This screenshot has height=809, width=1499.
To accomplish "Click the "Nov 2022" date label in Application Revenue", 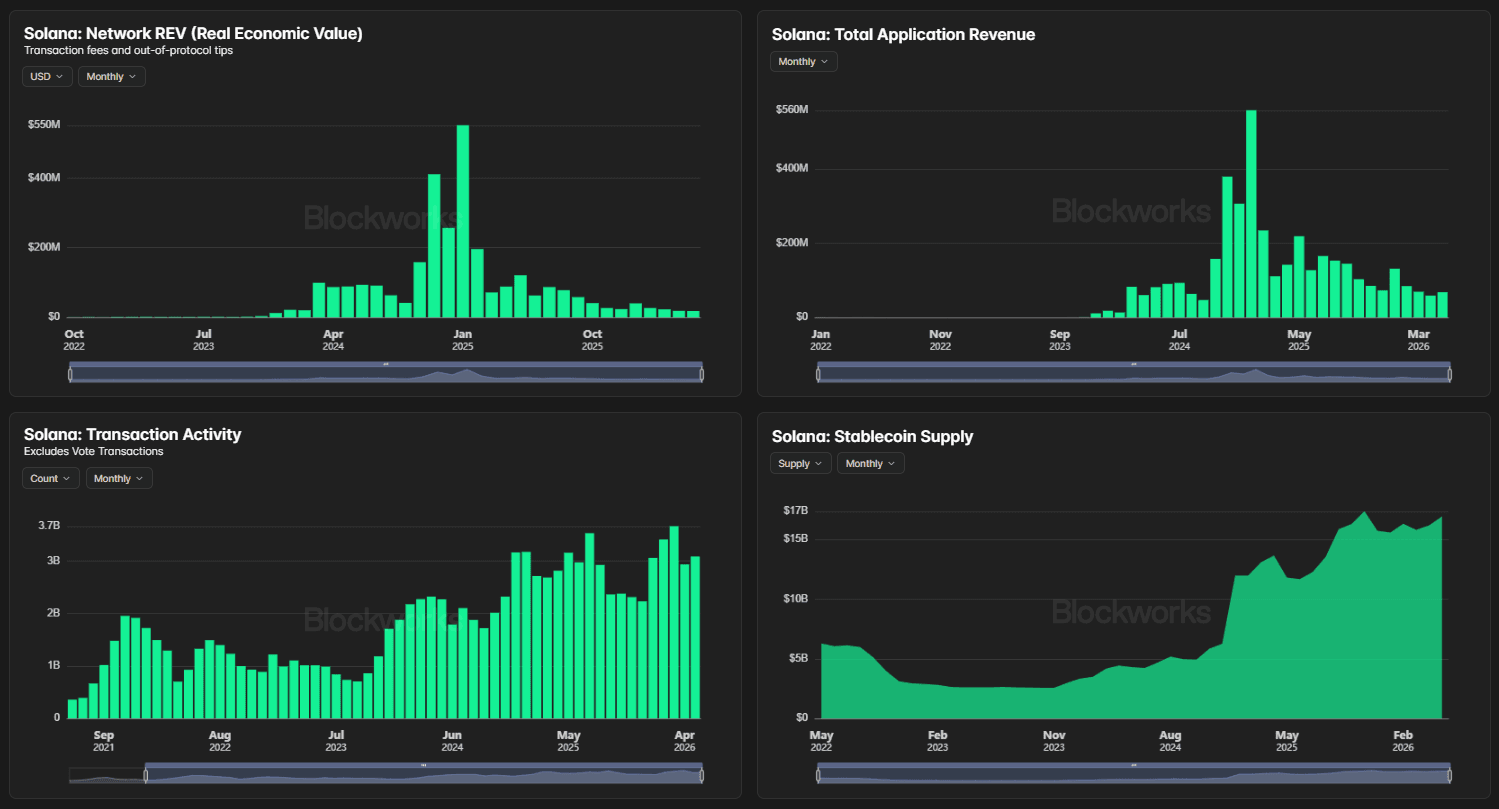I will click(940, 340).
